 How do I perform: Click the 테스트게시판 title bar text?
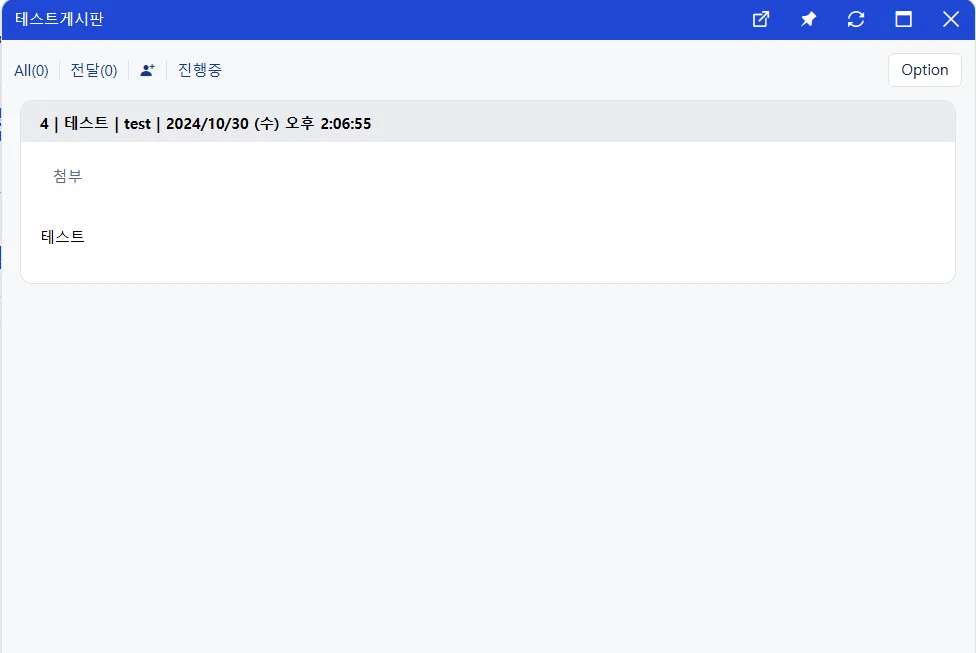pos(59,19)
